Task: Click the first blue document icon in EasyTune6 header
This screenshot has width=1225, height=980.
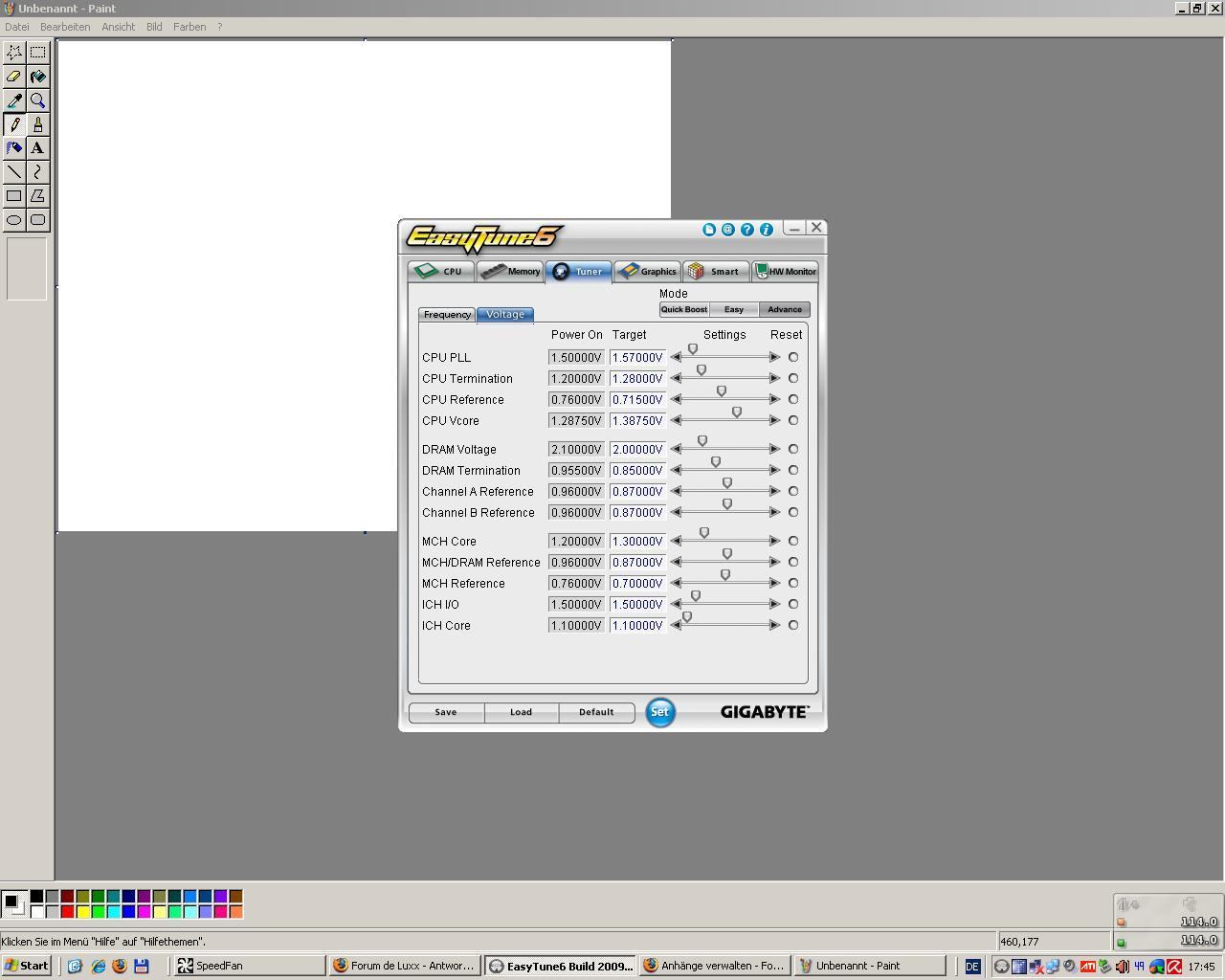Action: click(x=709, y=230)
